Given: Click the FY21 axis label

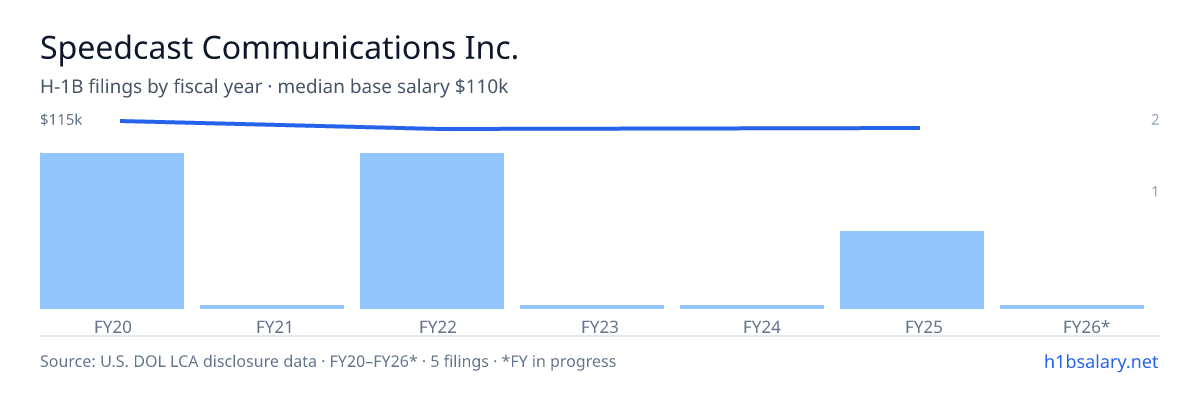Looking at the screenshot, I should coord(274,326).
